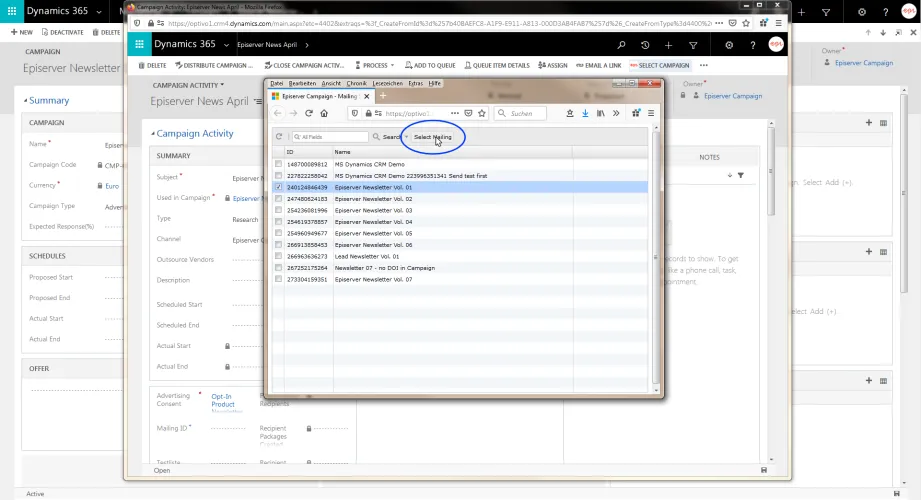This screenshot has height=500, width=921.
Task: Open page actions menu in popup address bar
Action: coord(455,113)
